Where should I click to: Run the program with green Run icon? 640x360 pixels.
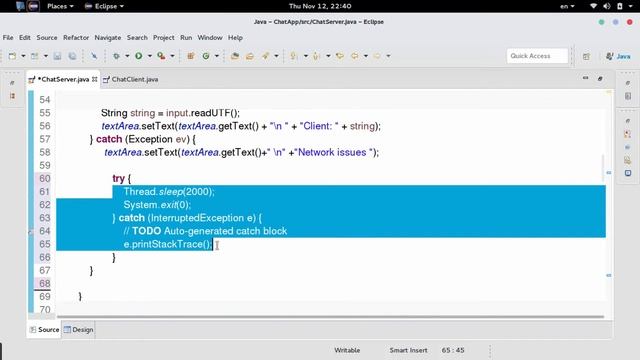point(139,56)
